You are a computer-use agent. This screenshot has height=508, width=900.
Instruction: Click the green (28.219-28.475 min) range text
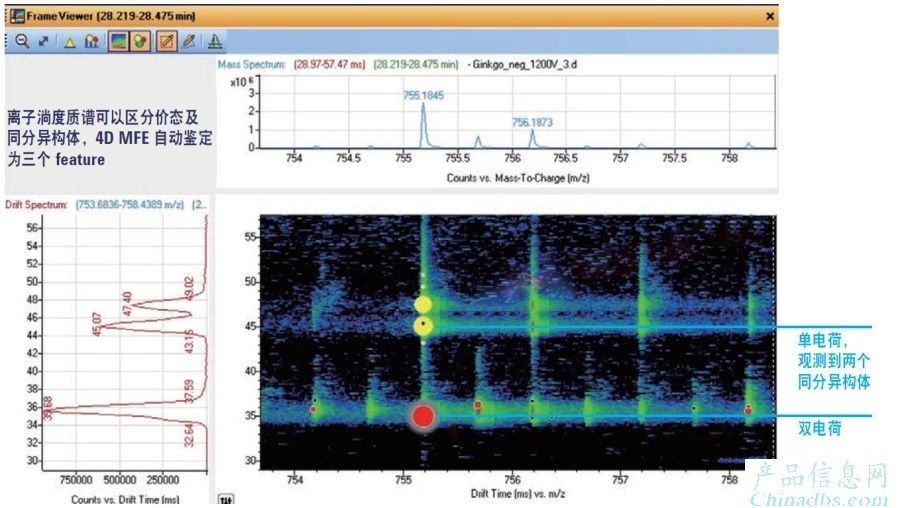pyautogui.click(x=416, y=64)
